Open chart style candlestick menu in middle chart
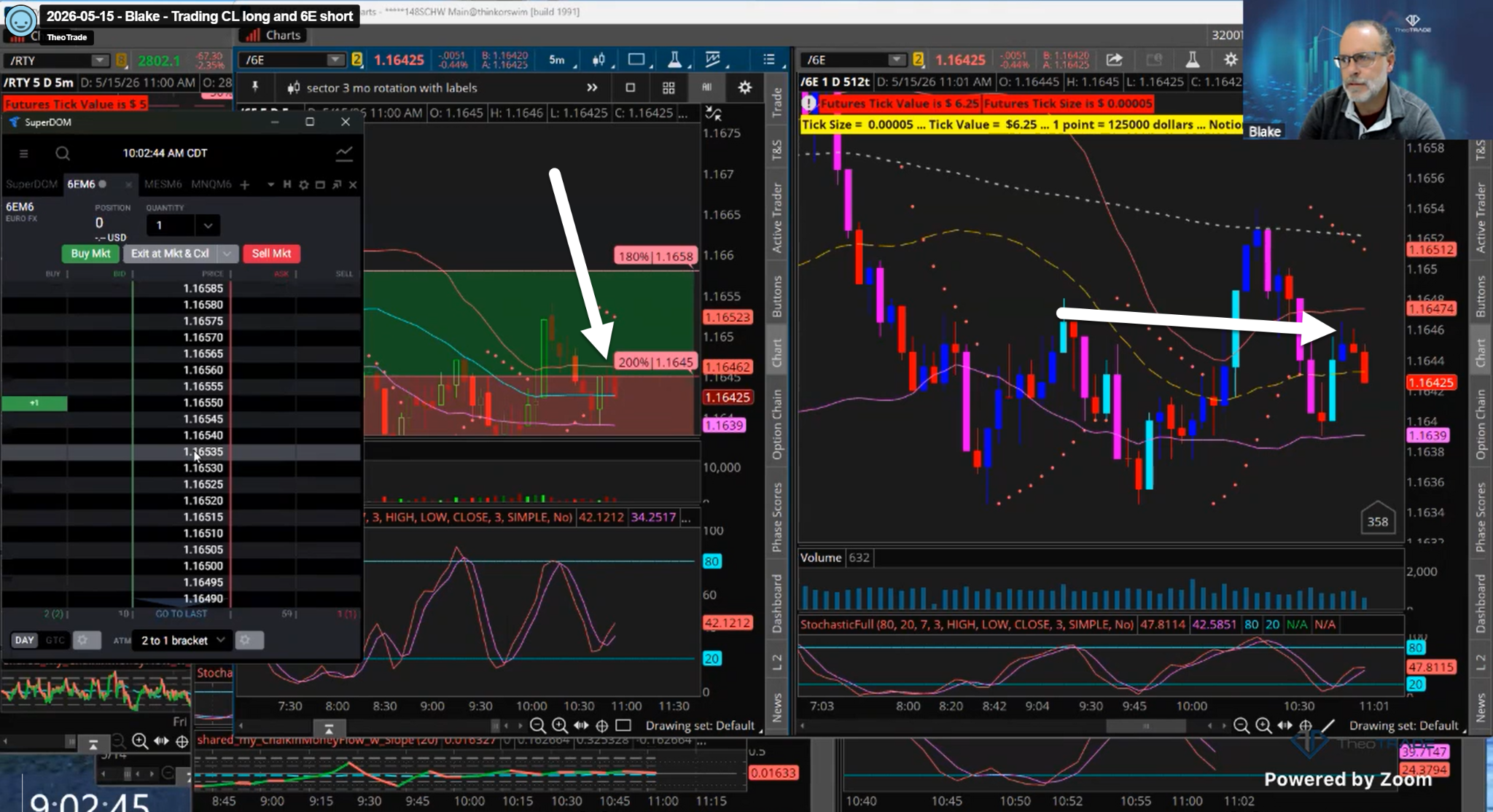 click(599, 60)
